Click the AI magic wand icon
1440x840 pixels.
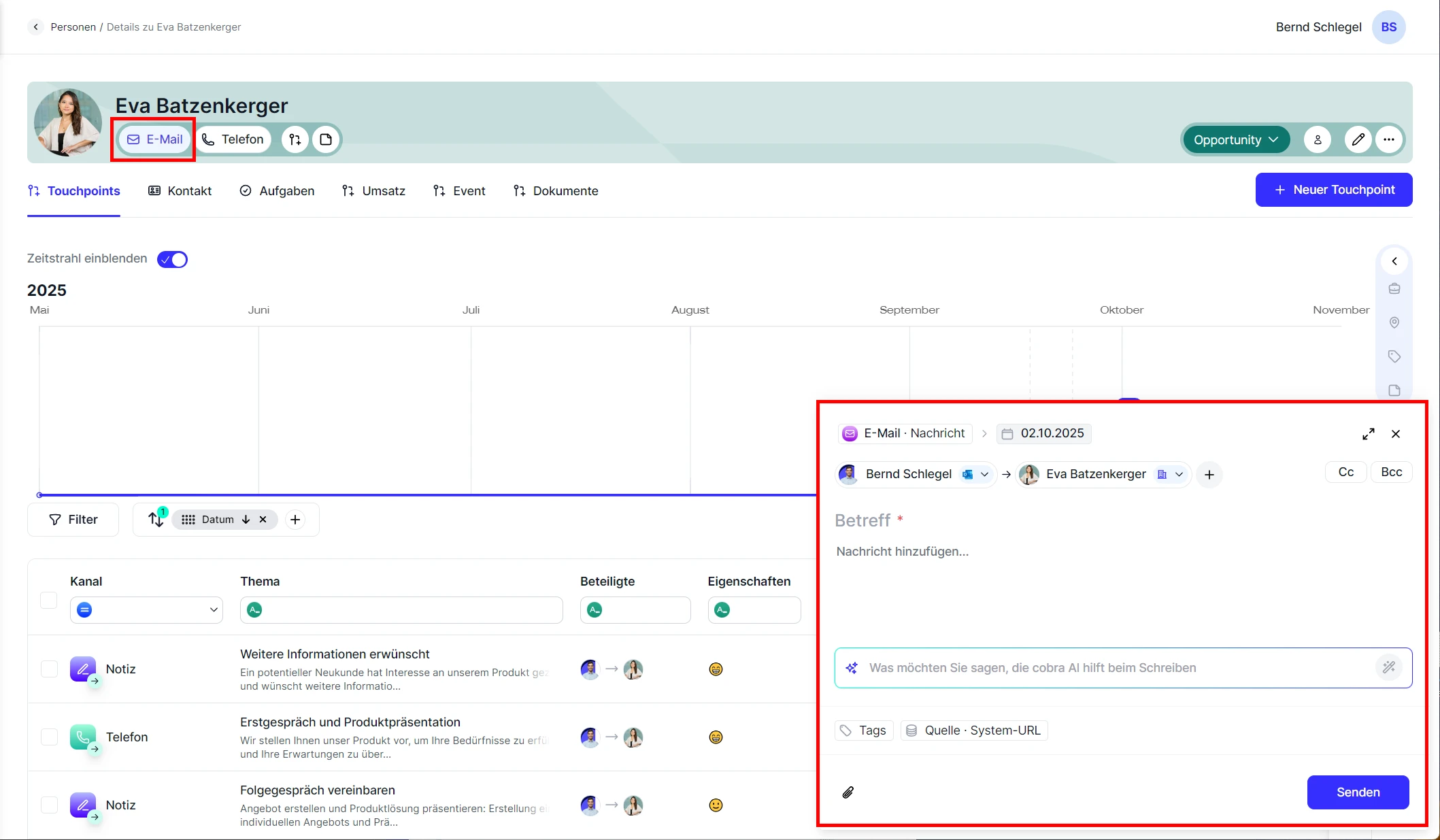tap(1388, 667)
